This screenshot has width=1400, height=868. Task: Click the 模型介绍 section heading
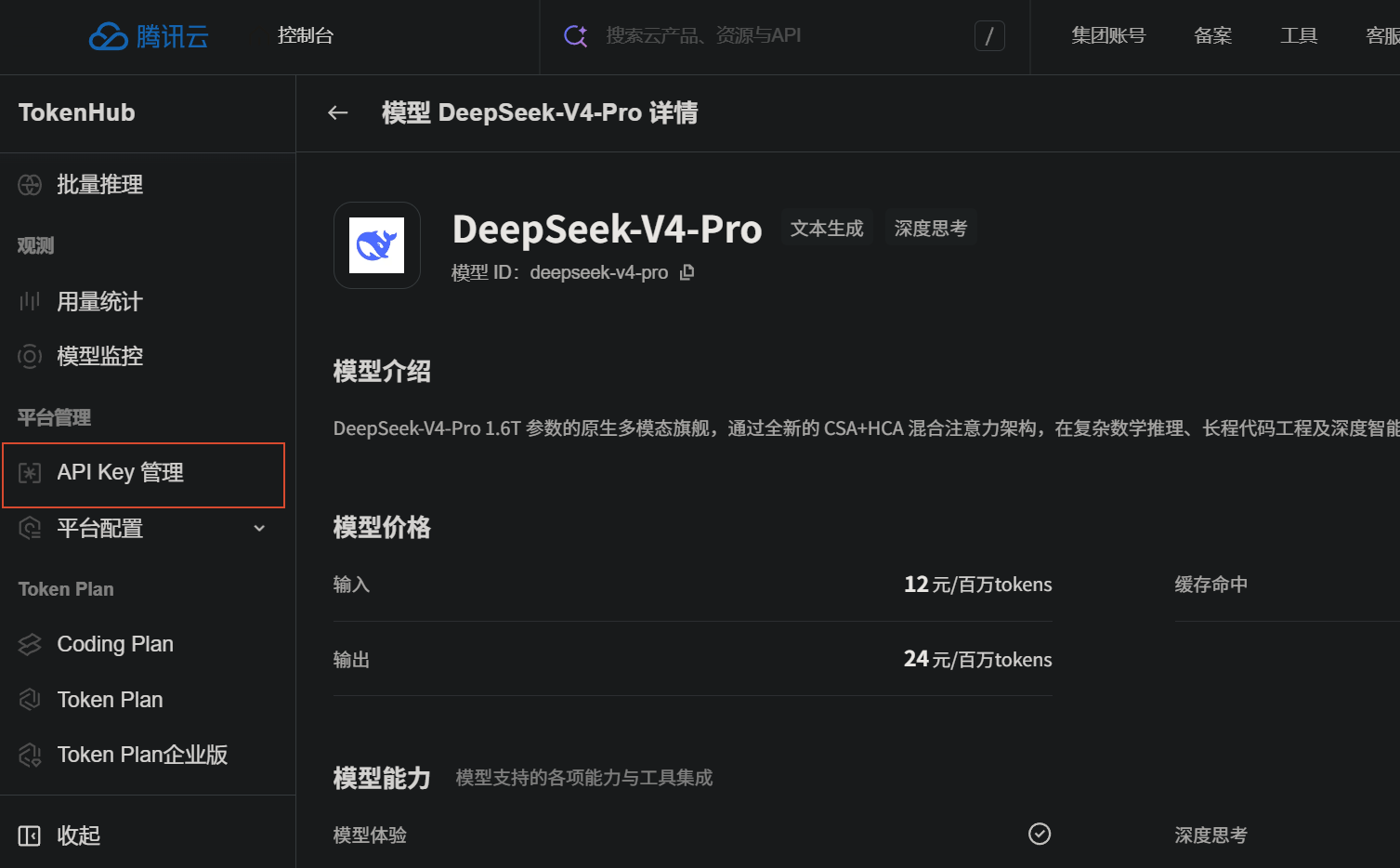coord(382,372)
